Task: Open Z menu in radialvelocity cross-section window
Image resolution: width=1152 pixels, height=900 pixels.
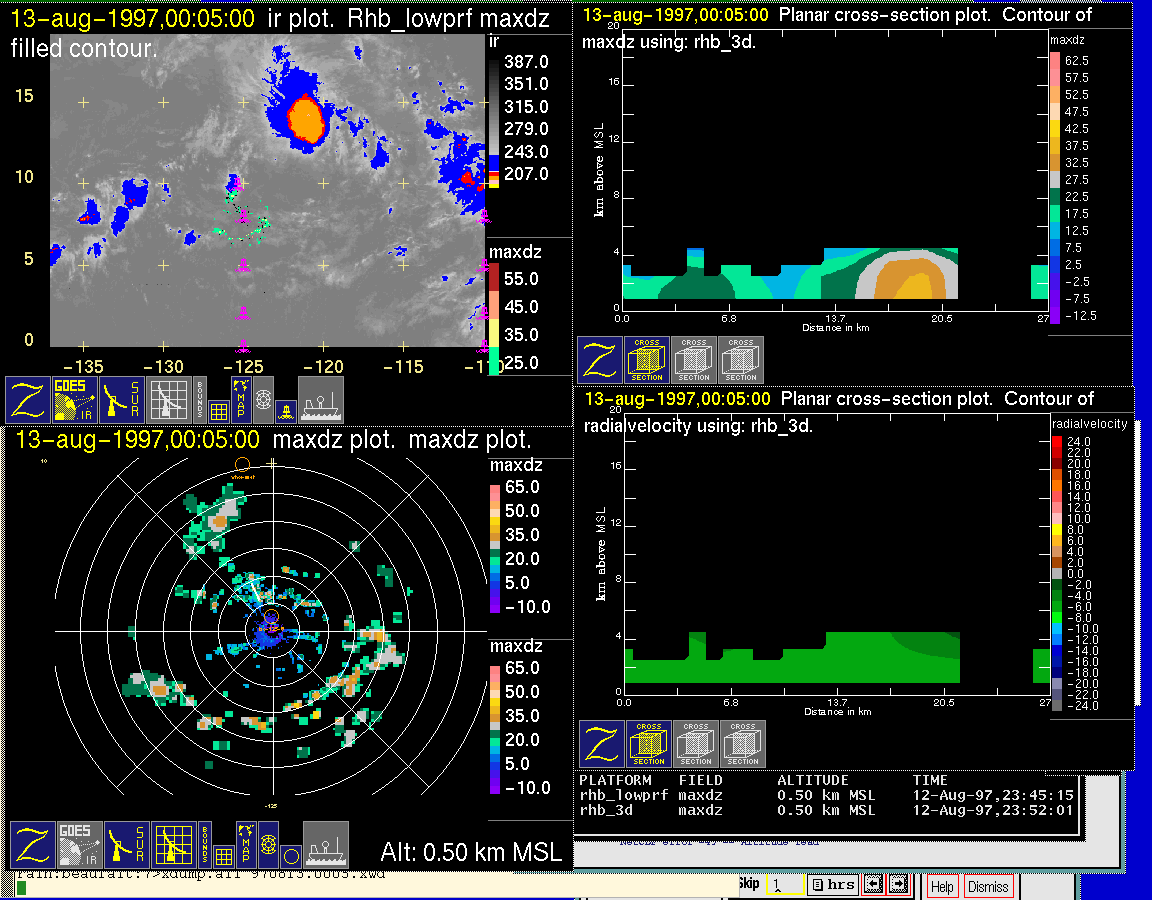Action: point(601,745)
